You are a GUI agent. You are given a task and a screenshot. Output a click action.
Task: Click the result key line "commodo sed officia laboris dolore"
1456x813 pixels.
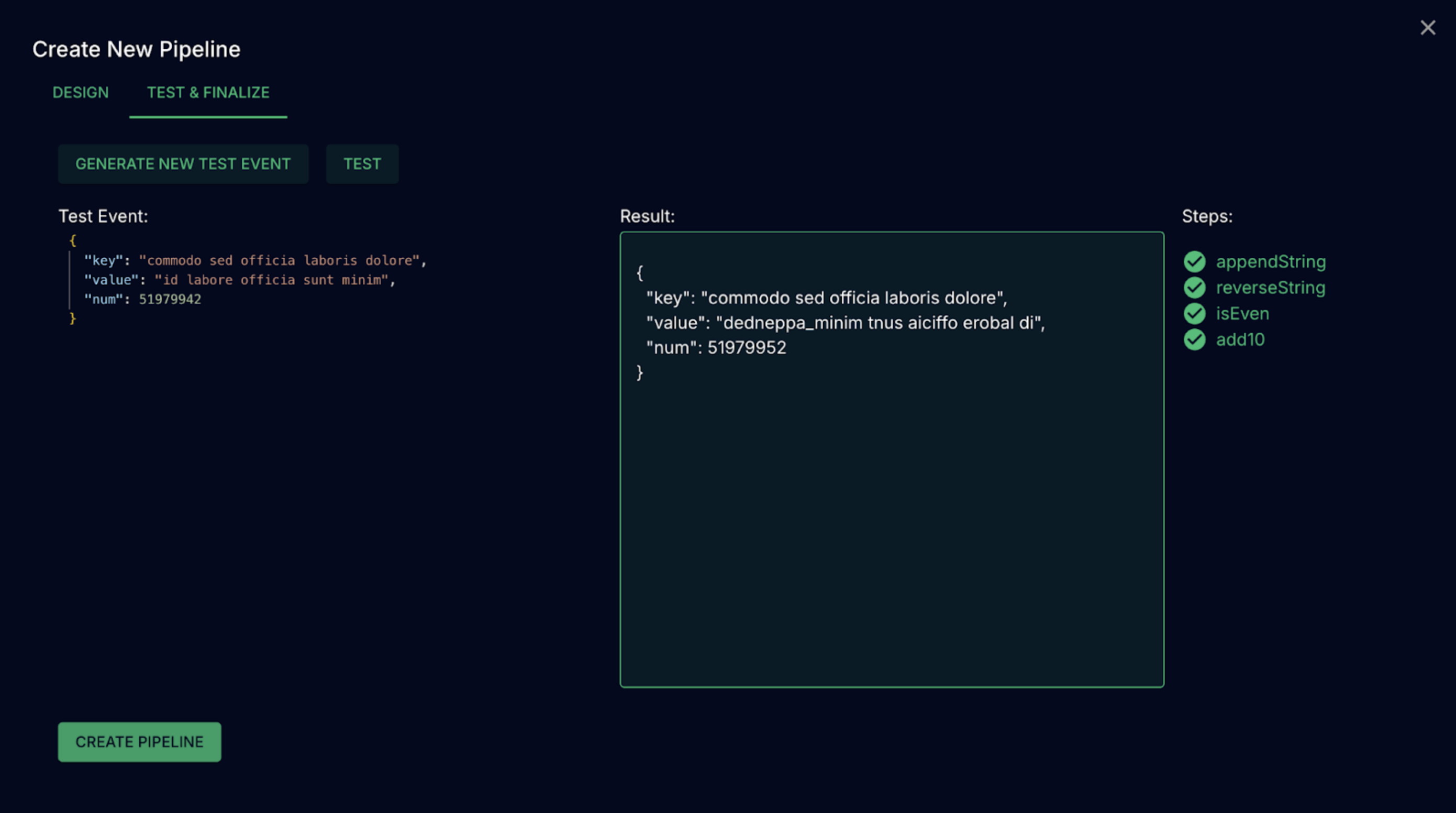[826, 298]
